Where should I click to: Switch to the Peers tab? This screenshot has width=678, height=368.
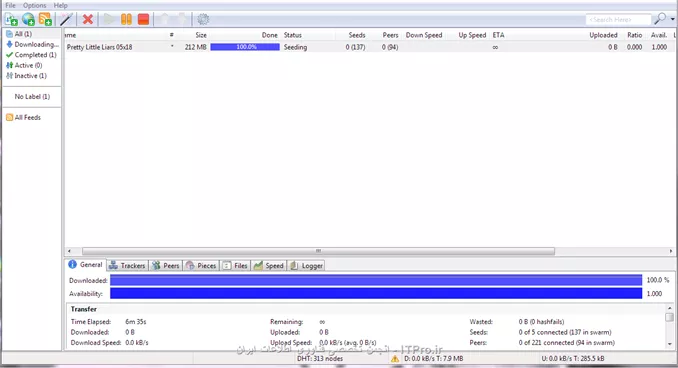(166, 266)
